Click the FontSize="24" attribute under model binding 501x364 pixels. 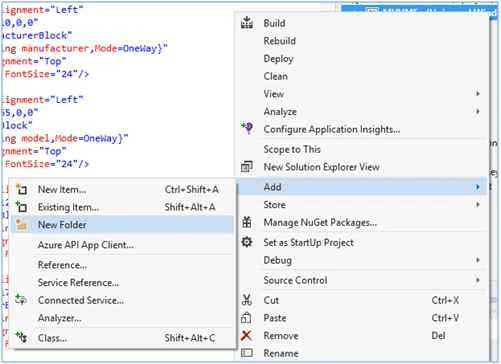pos(47,164)
